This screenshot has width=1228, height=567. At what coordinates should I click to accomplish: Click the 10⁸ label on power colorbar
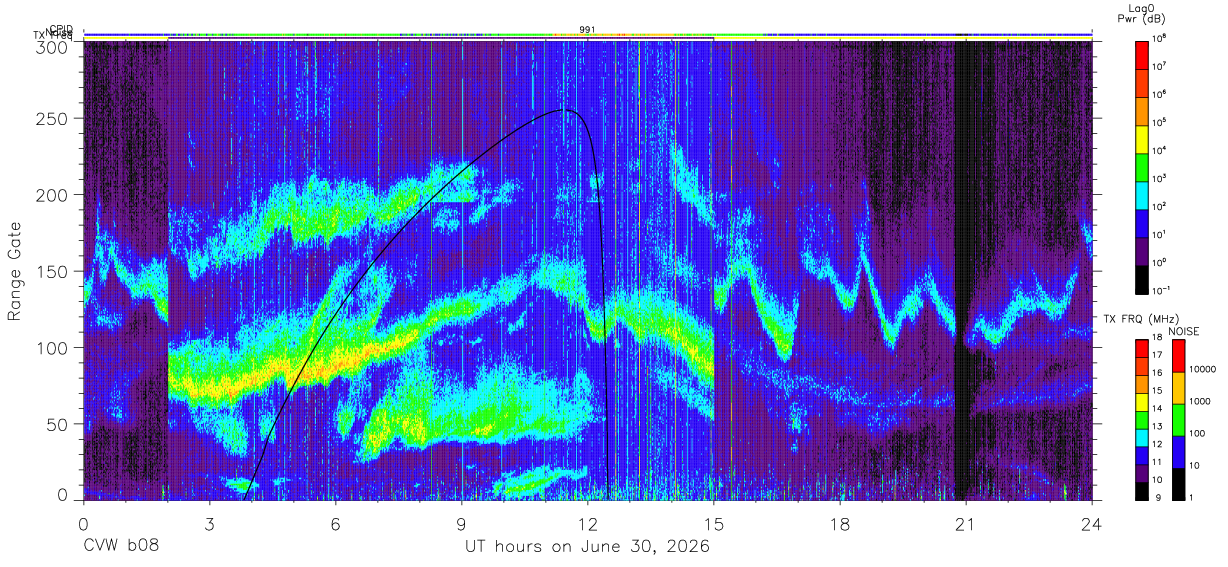pos(1161,37)
